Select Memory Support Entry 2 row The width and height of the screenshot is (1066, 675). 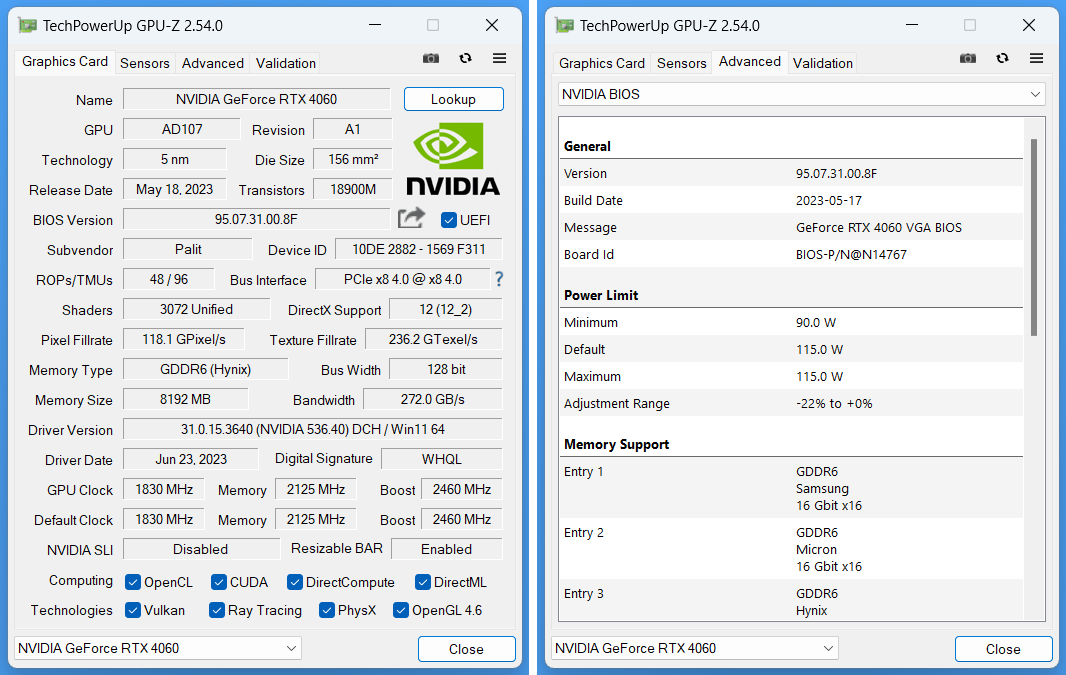791,549
